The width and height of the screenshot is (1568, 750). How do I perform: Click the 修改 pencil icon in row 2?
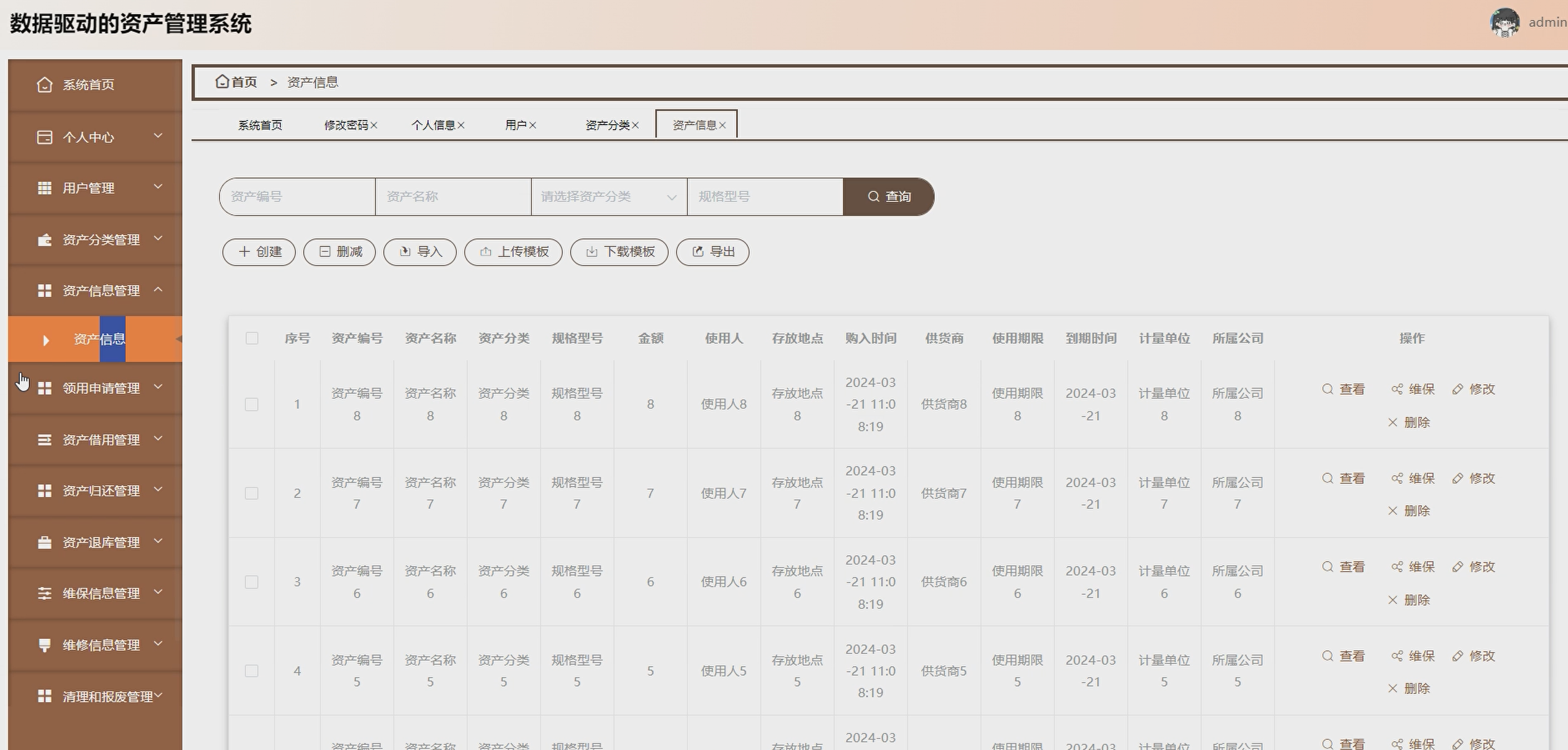1457,479
